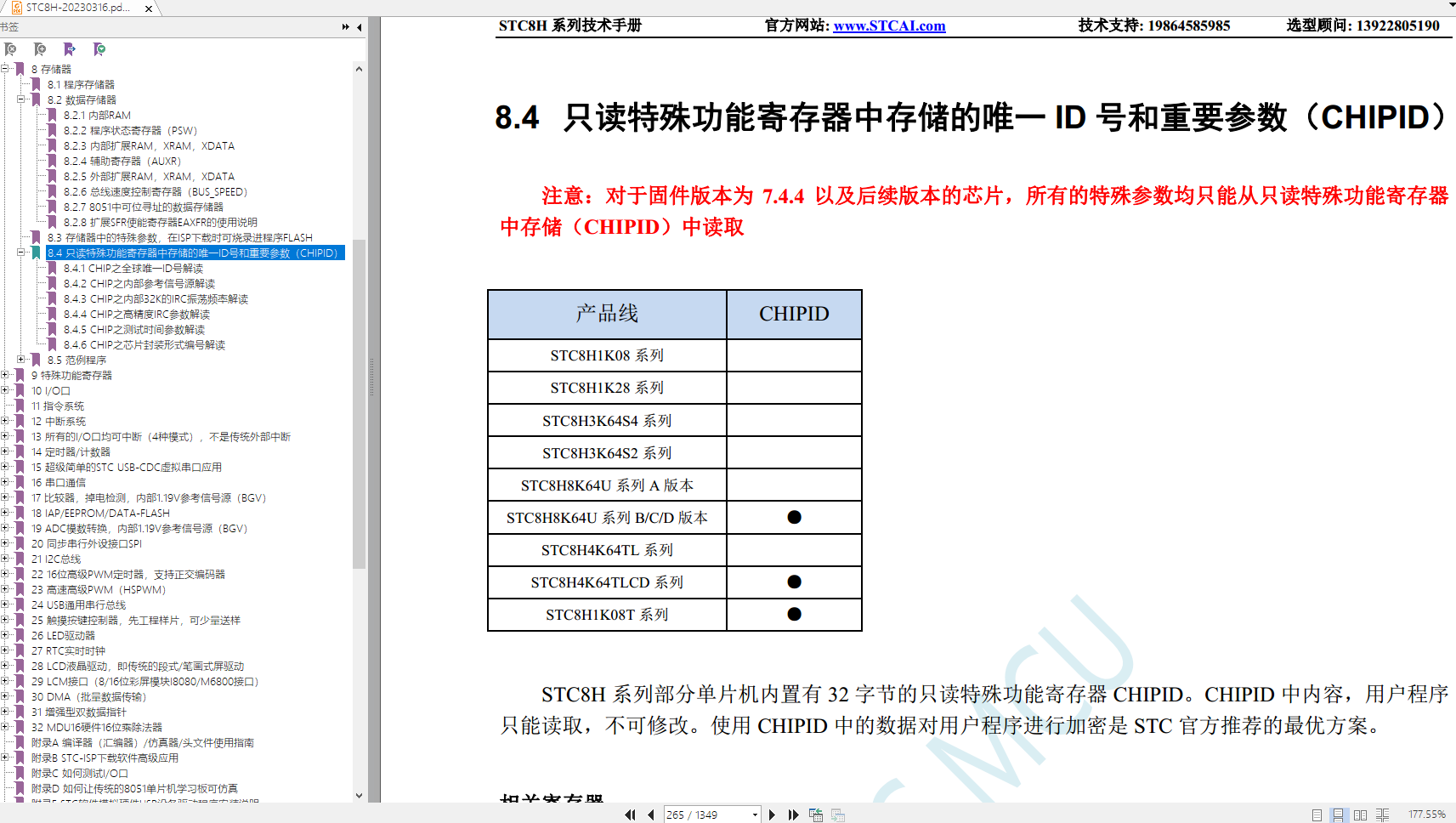Open the www.STCAI.com link
This screenshot has height=823, width=1456.
pos(889,26)
